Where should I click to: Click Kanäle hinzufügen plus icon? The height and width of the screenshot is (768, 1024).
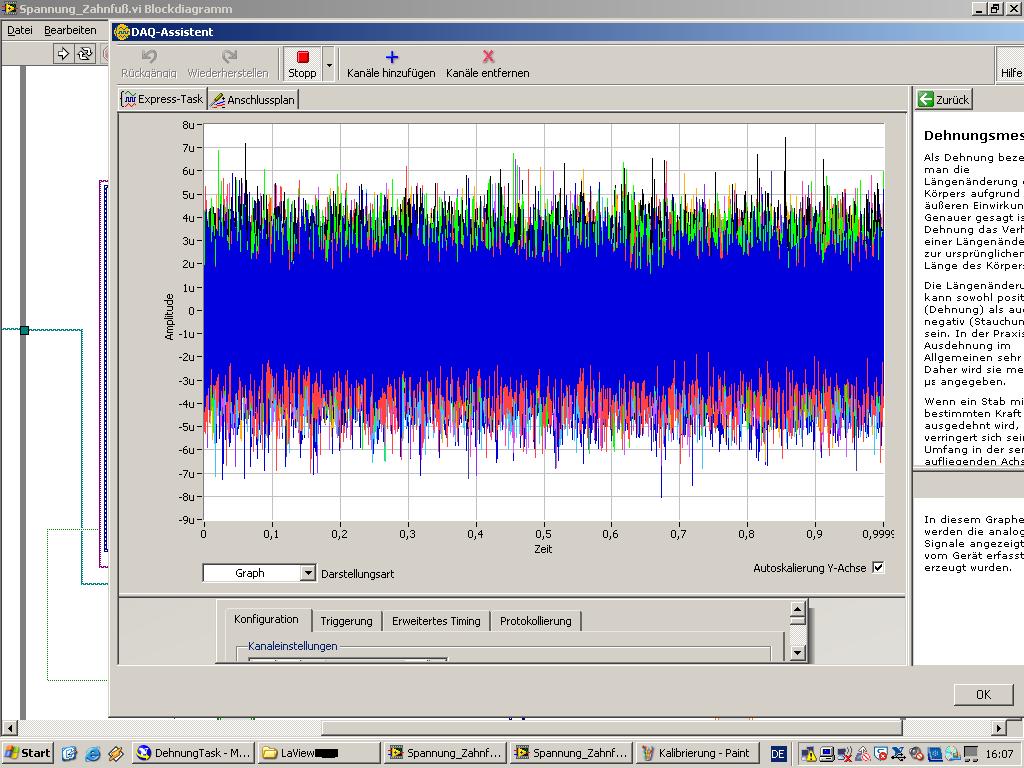point(391,58)
